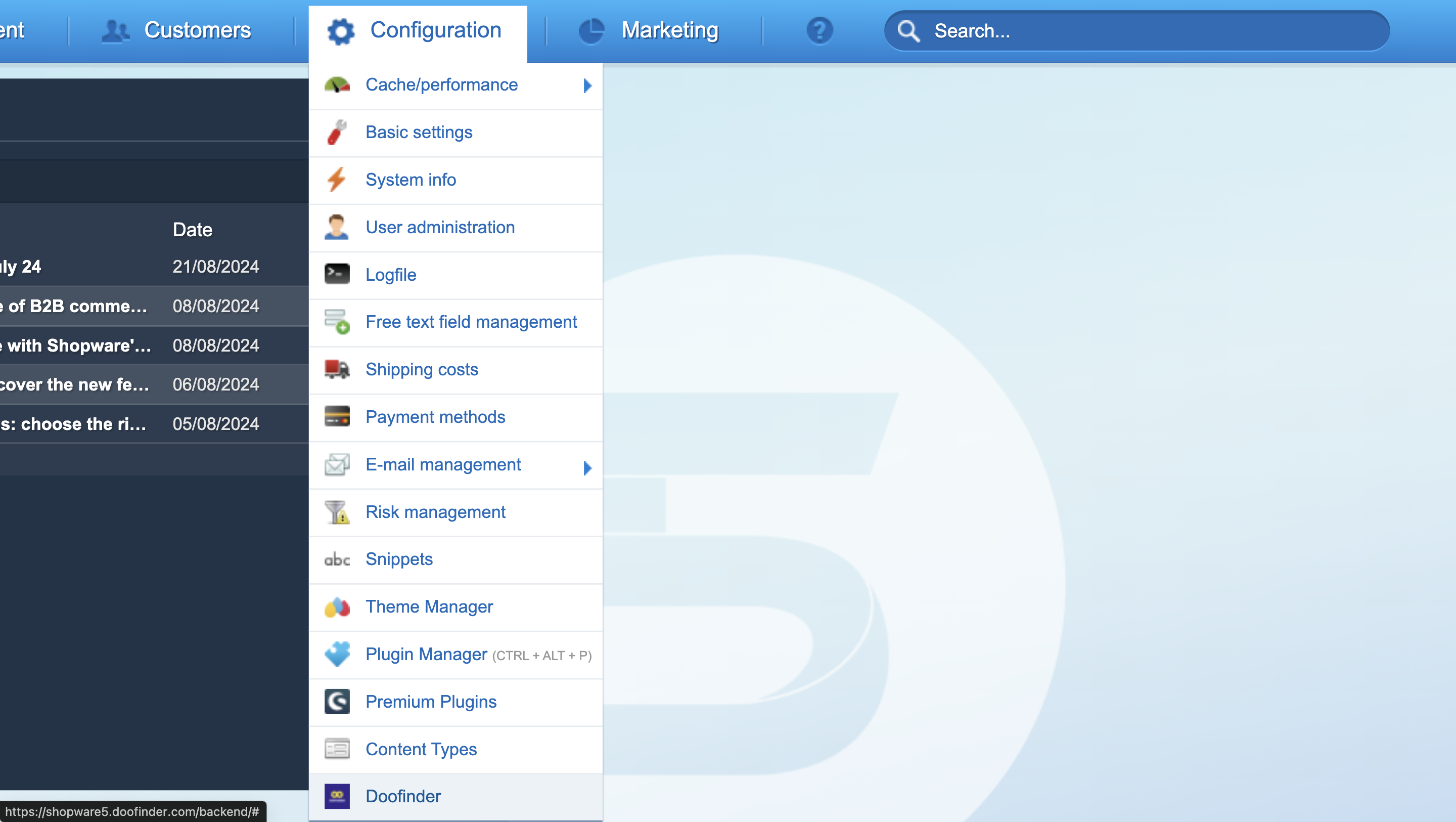Click the Free text field management icon
1456x822 pixels.
pos(337,322)
